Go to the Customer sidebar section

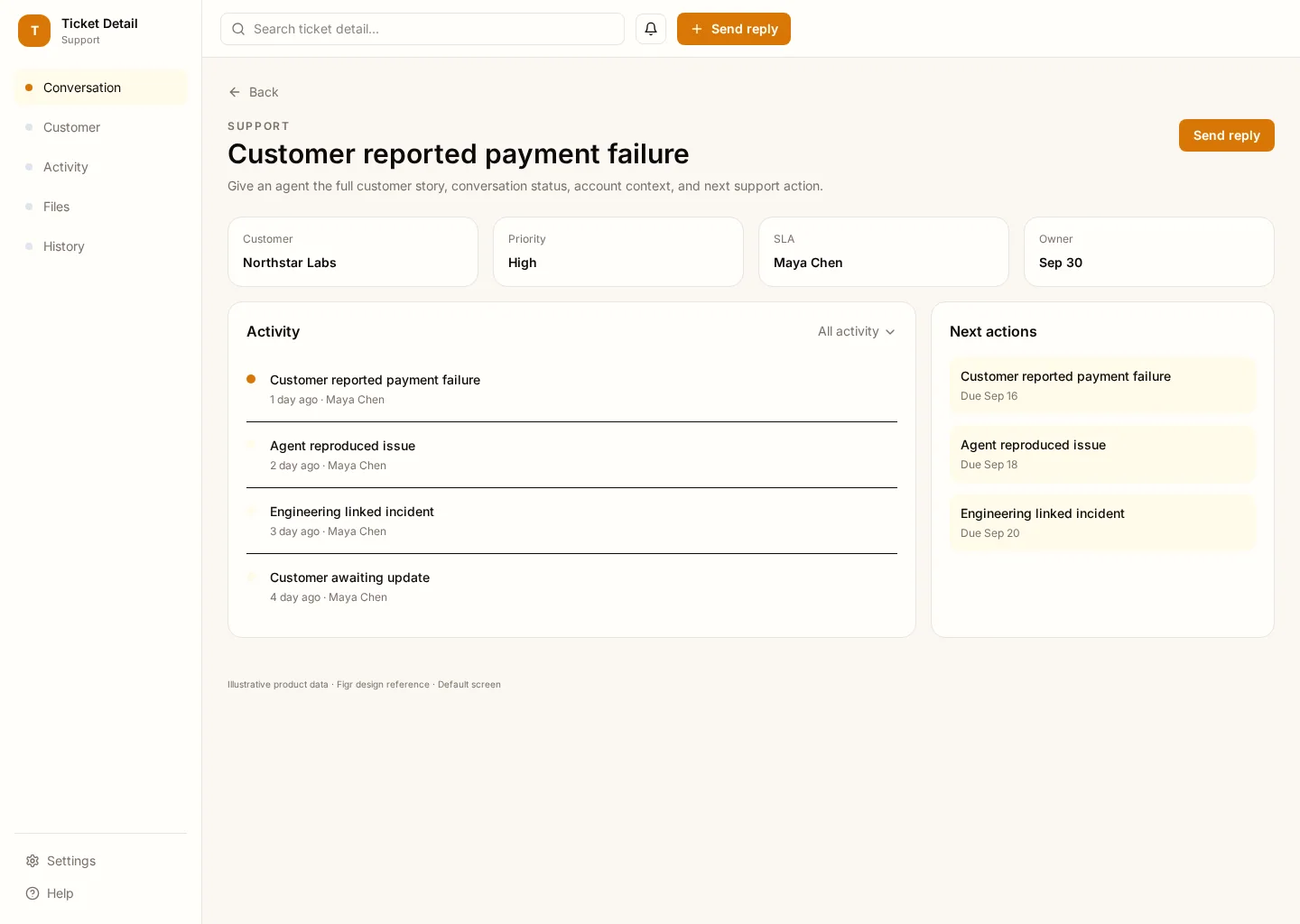coord(101,127)
